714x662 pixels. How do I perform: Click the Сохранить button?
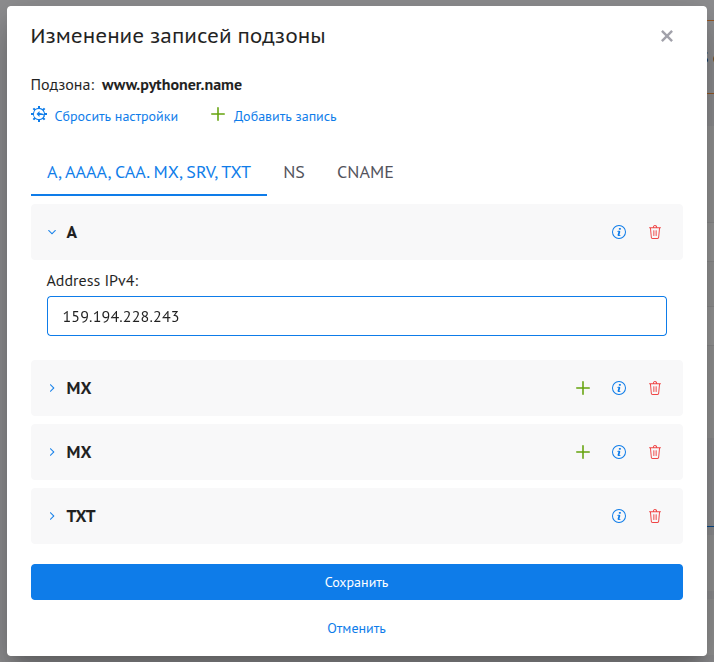(357, 582)
